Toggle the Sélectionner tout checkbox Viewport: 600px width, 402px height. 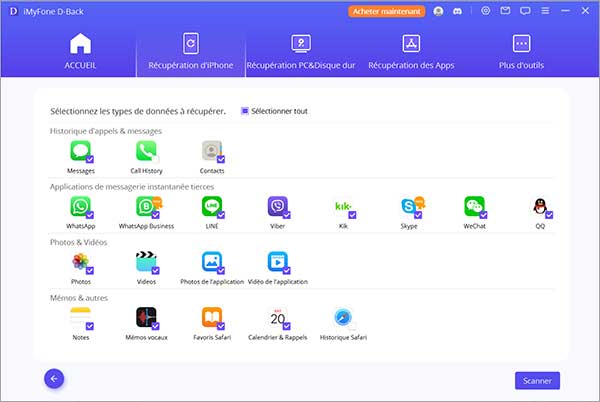pos(245,110)
